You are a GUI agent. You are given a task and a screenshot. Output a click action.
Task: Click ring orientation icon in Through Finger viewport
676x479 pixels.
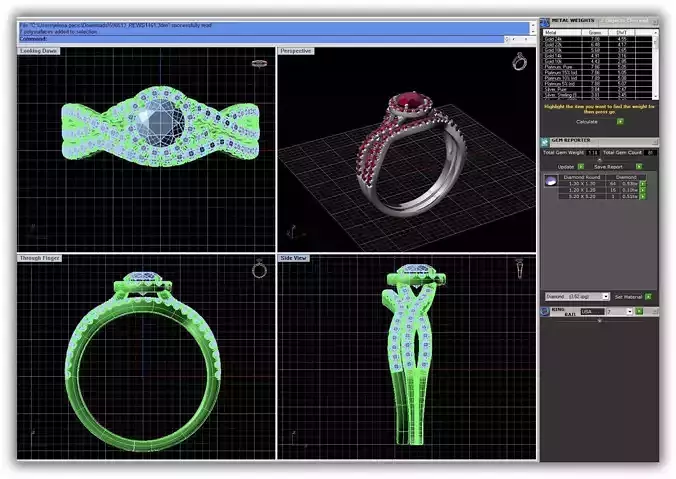tap(259, 269)
